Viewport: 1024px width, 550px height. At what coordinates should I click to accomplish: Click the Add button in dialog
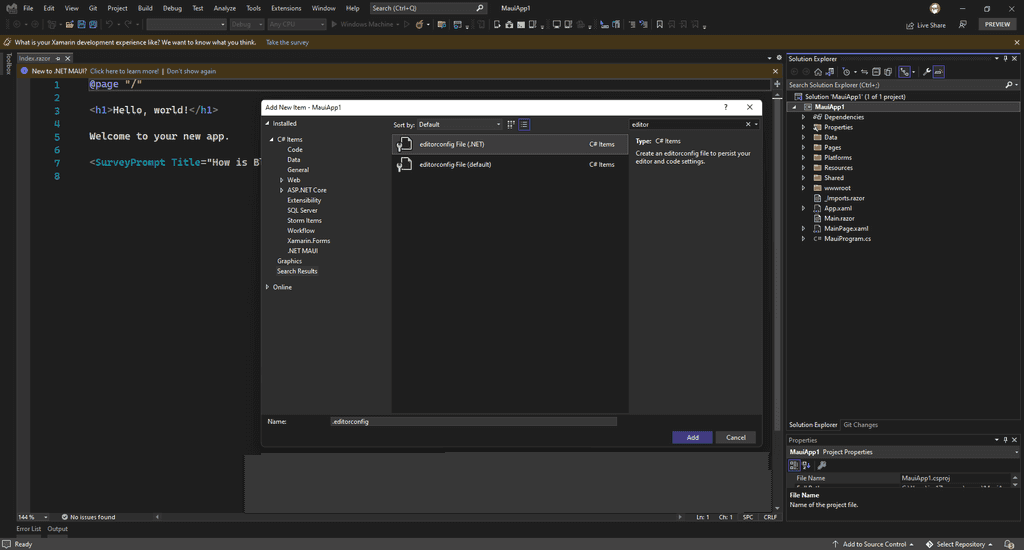692,438
